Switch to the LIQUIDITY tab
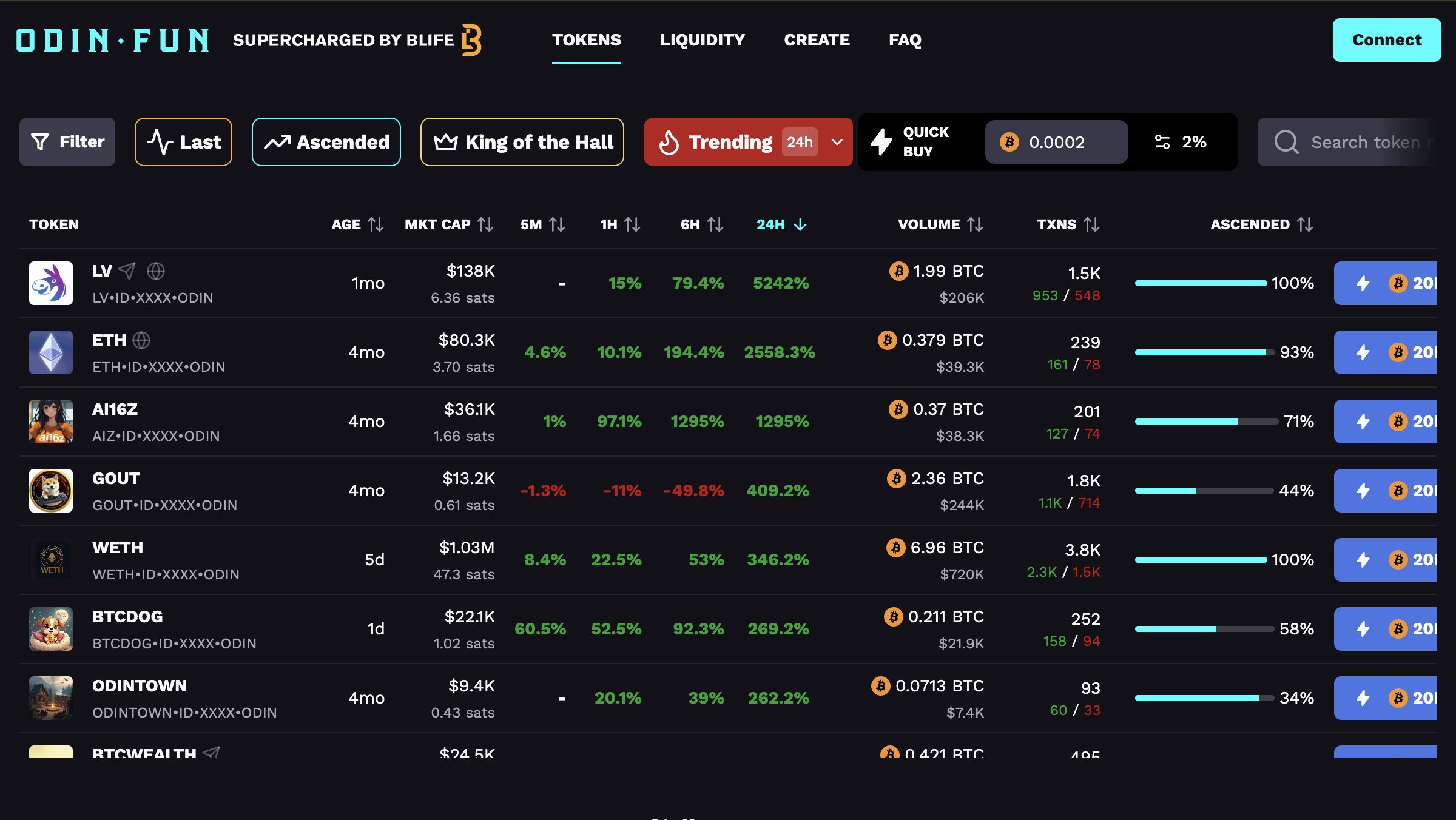The image size is (1456, 820). [703, 40]
